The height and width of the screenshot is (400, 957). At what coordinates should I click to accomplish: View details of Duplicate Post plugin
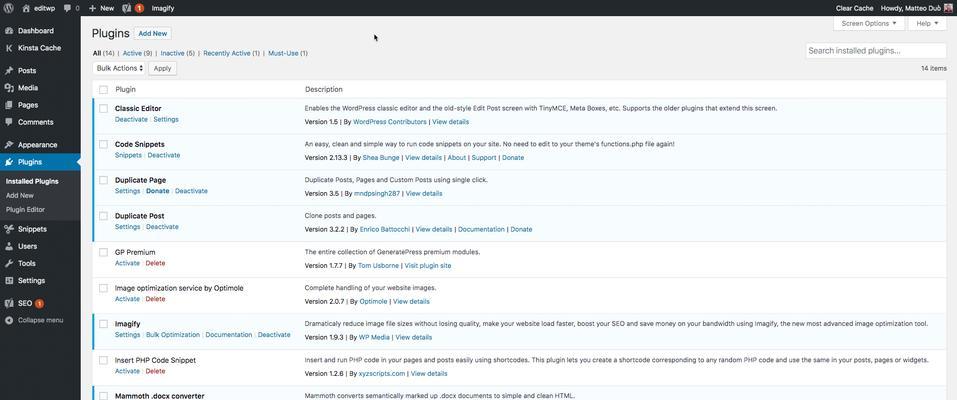pos(434,230)
